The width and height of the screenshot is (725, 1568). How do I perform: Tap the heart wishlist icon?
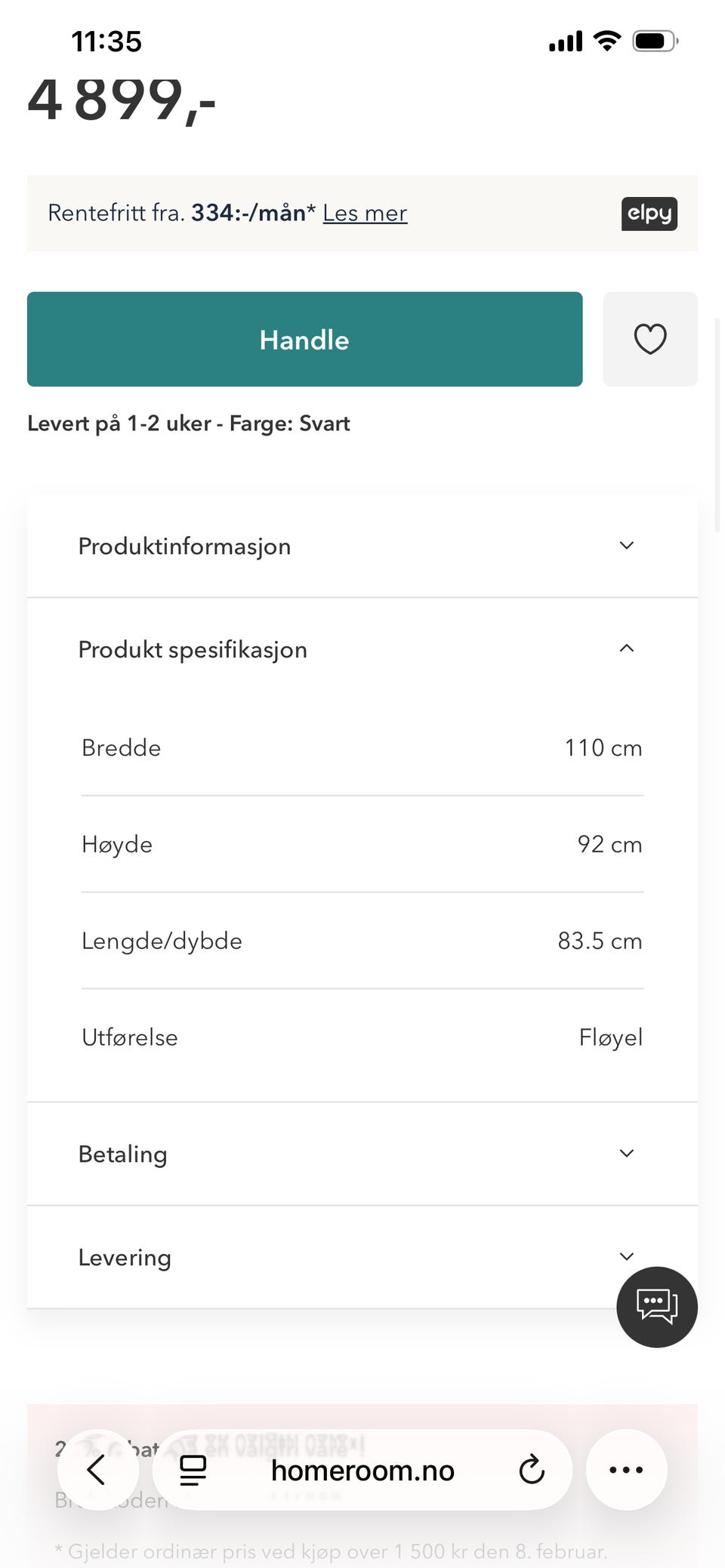click(x=649, y=339)
